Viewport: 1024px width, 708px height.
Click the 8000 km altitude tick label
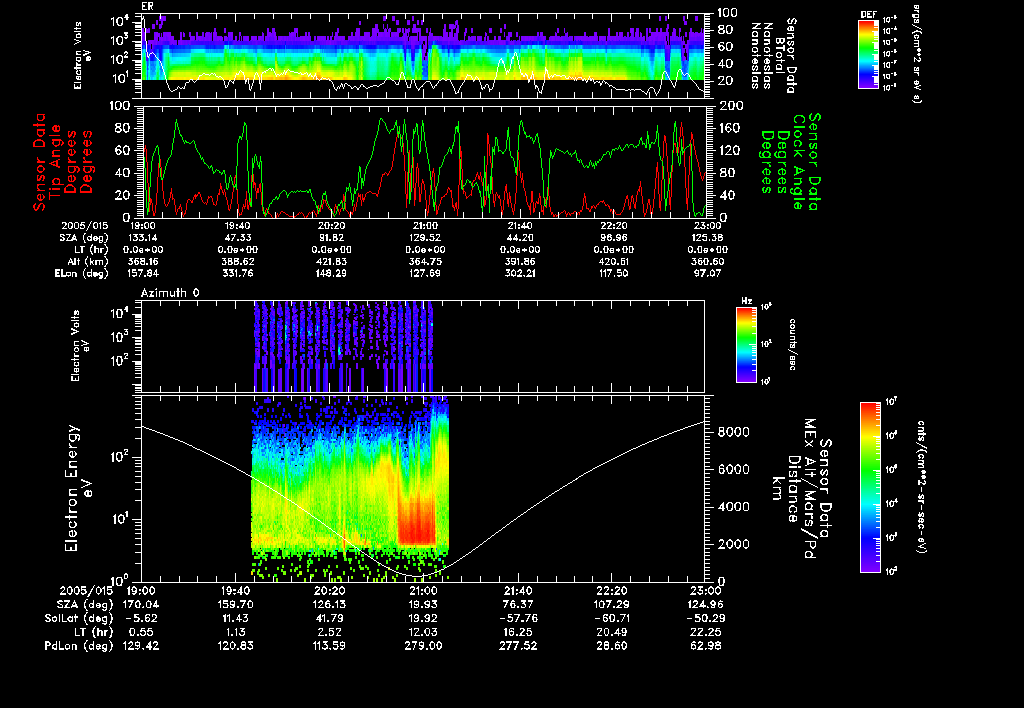click(733, 432)
